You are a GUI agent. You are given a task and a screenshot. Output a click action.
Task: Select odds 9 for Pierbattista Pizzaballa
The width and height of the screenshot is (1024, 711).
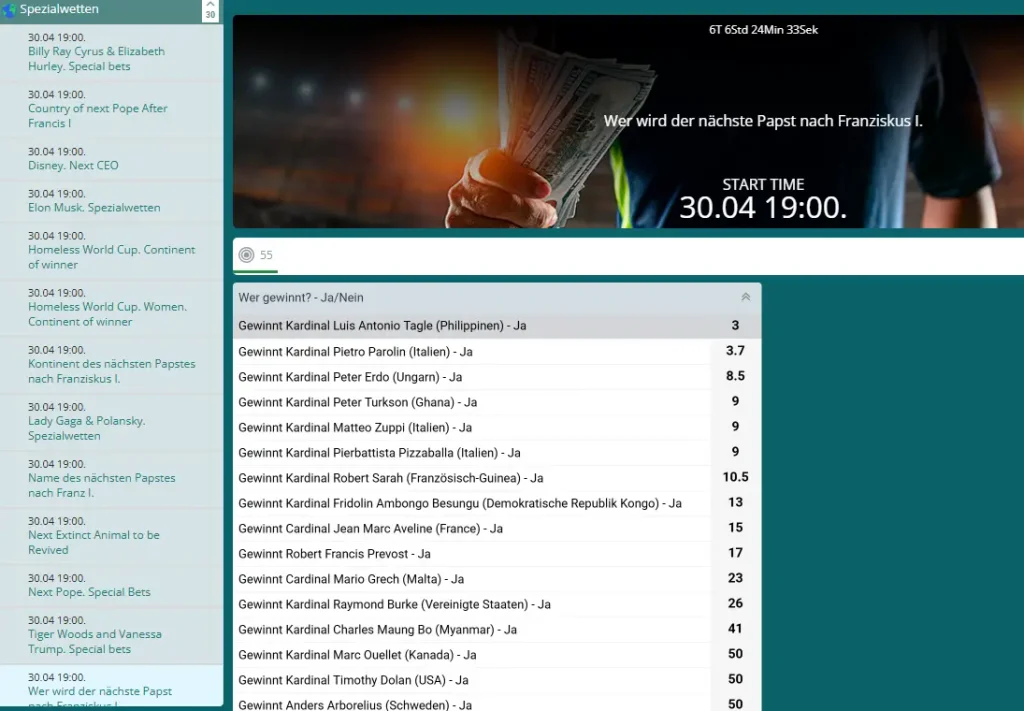pos(735,452)
